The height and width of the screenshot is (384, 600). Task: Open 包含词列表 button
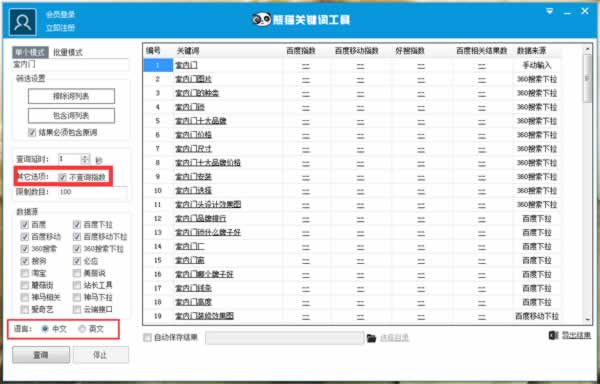tap(71, 116)
